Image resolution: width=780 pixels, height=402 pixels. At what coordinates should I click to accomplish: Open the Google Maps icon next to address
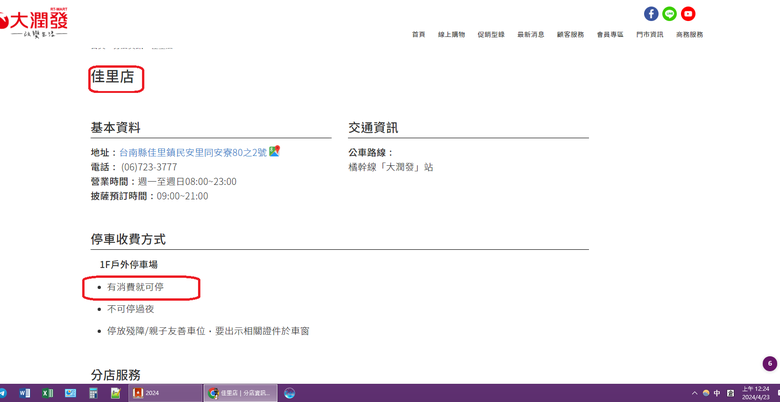[275, 151]
